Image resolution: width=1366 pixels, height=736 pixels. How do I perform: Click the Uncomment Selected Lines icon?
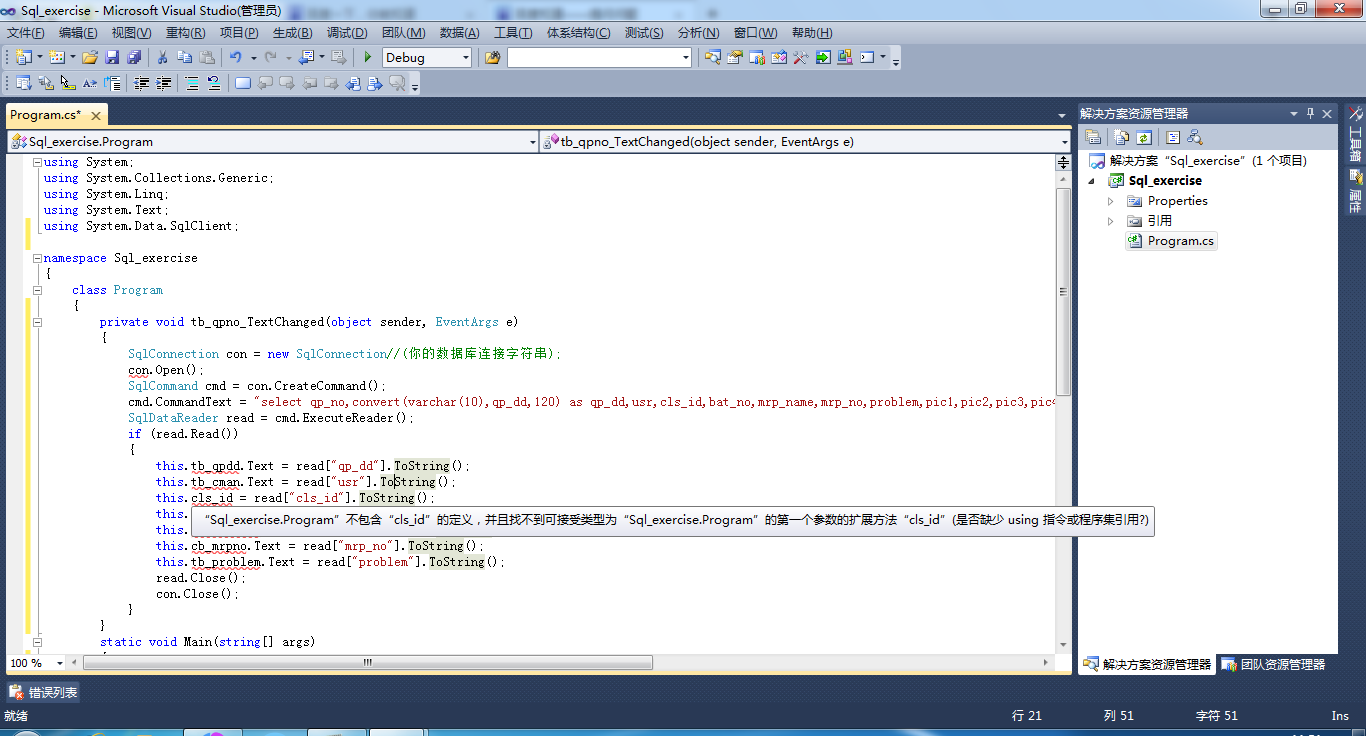pyautogui.click(x=214, y=83)
